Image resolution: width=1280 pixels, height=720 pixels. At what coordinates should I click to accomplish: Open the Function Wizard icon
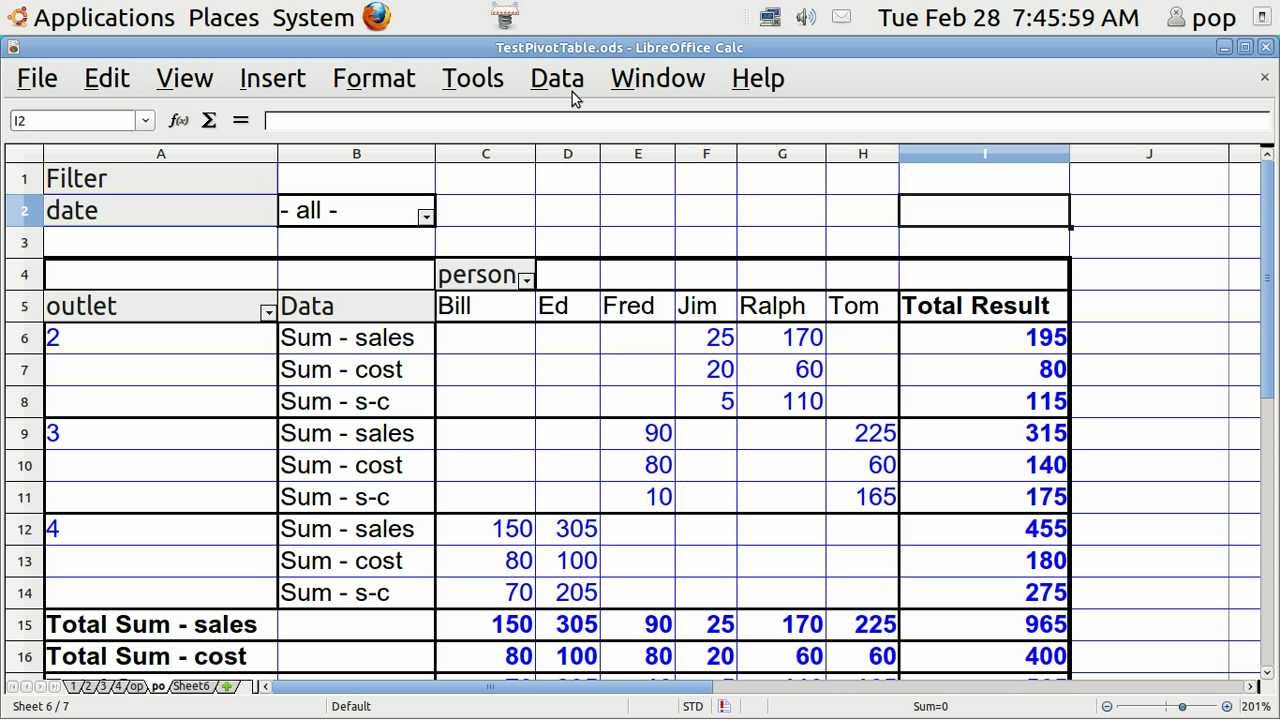pos(179,120)
